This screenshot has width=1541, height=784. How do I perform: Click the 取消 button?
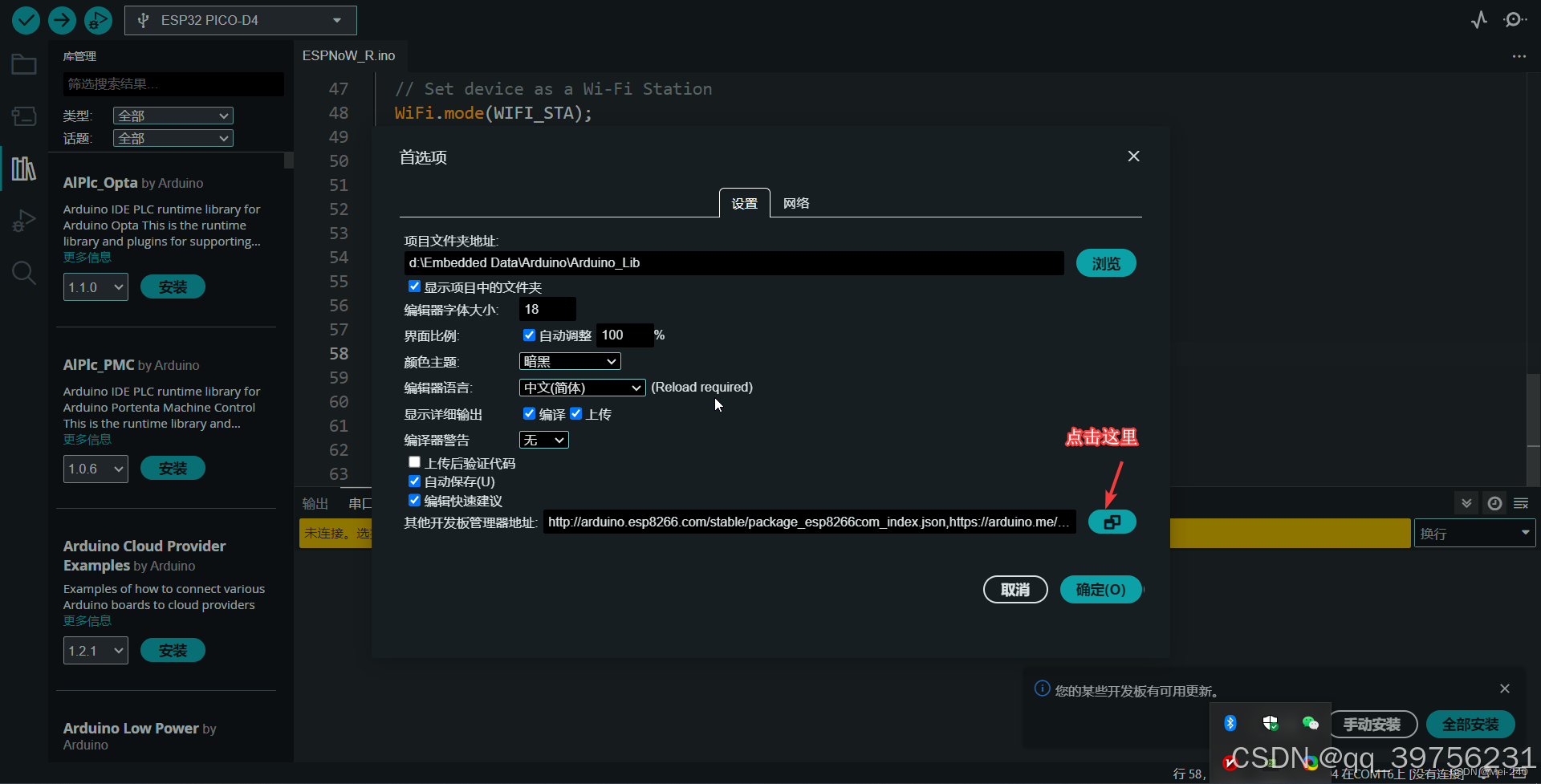(x=1015, y=590)
